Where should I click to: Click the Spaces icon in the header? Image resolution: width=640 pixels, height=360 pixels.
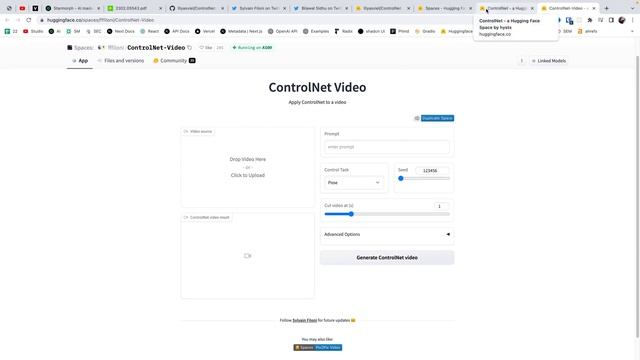coord(70,48)
